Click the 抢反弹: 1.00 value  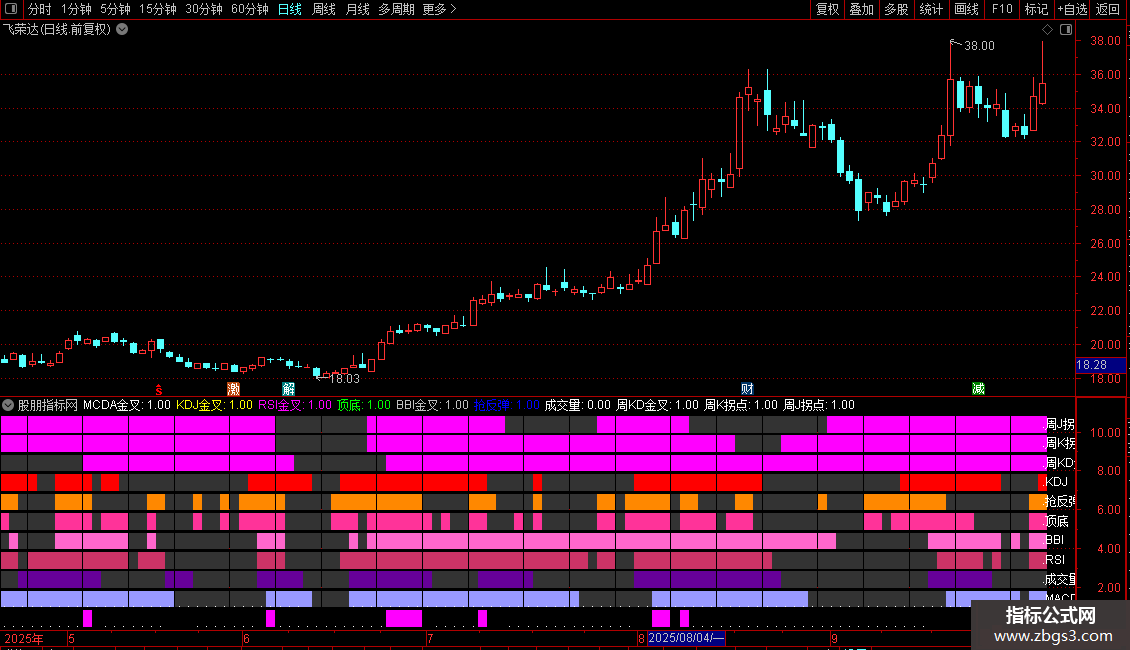coord(507,405)
